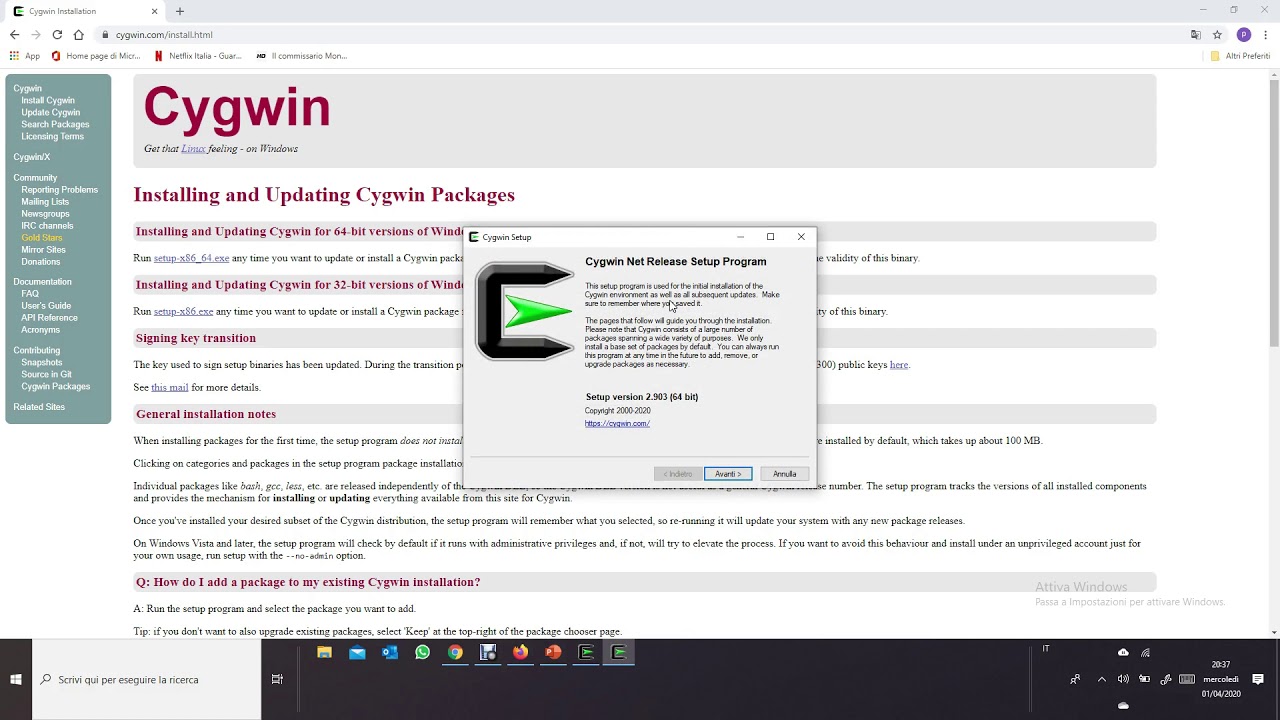Open Update Cygwin in the sidebar
The image size is (1280, 720).
(51, 113)
